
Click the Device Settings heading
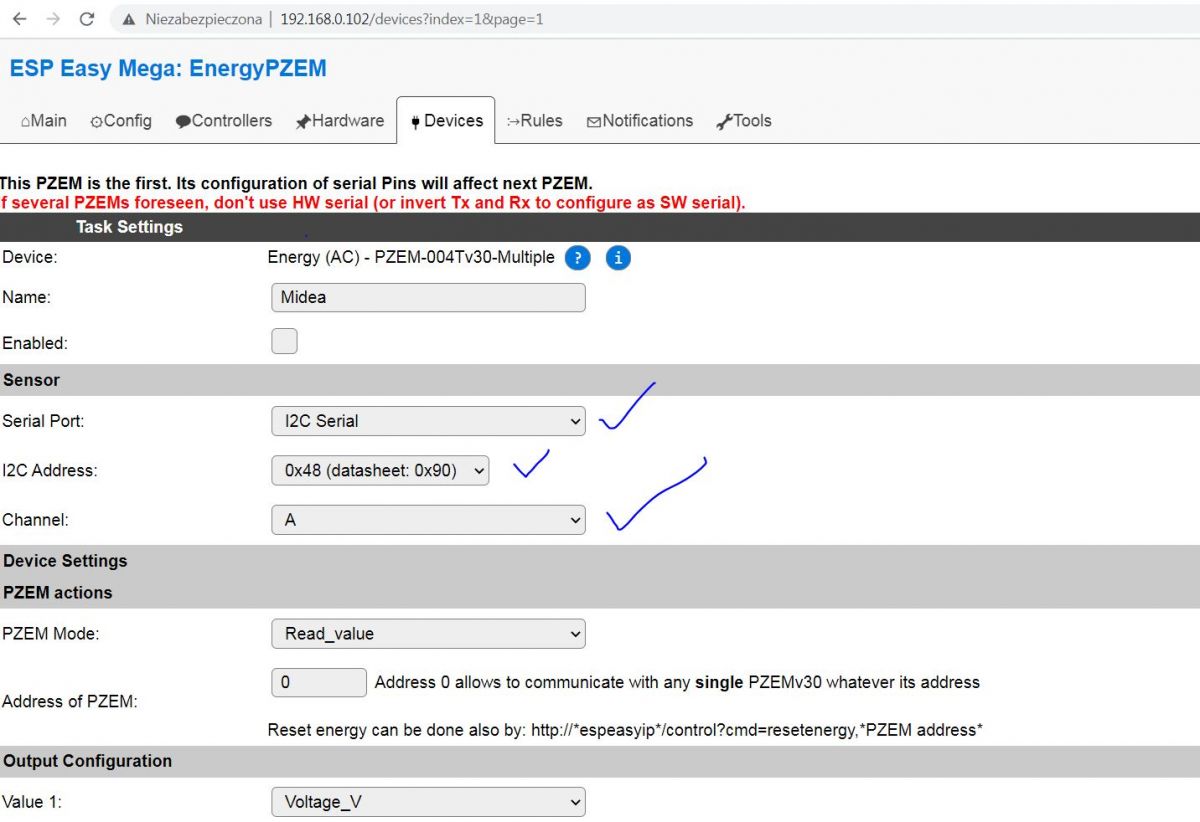point(65,561)
